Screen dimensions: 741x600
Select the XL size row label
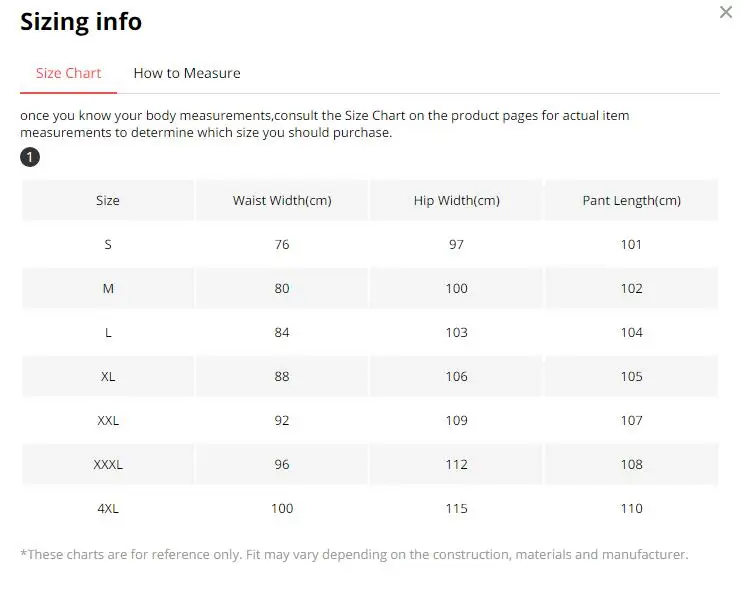pos(108,377)
